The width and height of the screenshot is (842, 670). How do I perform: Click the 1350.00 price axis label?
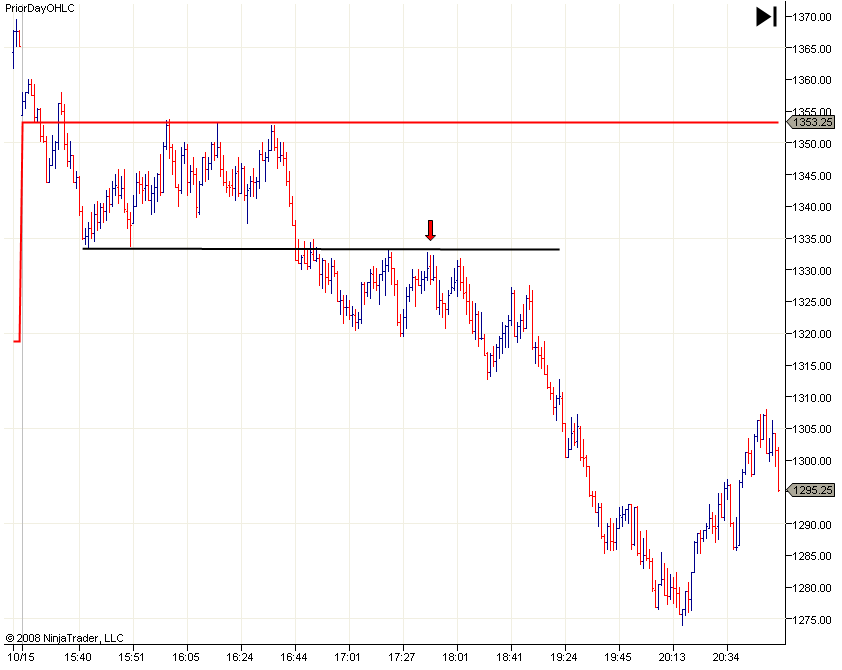coord(811,144)
